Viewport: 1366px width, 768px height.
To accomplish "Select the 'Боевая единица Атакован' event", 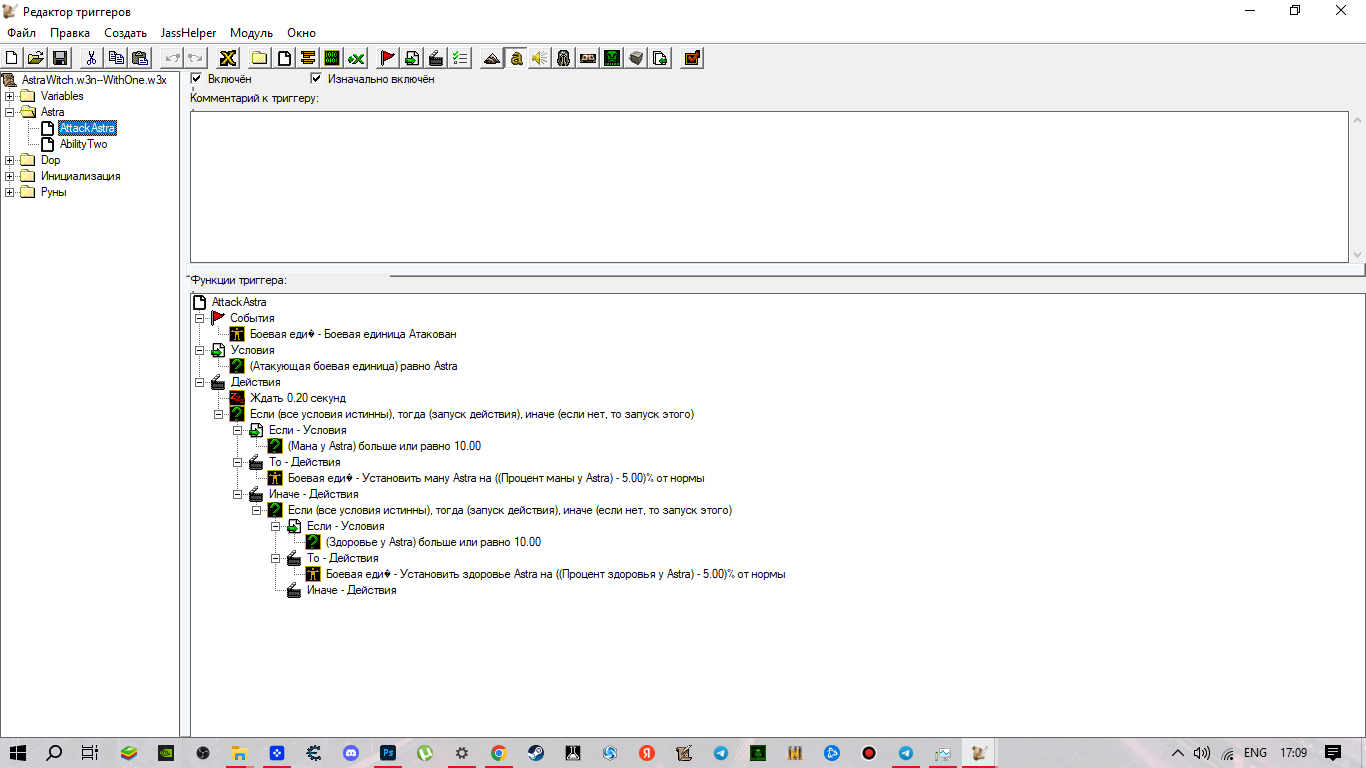I will pyautogui.click(x=353, y=334).
